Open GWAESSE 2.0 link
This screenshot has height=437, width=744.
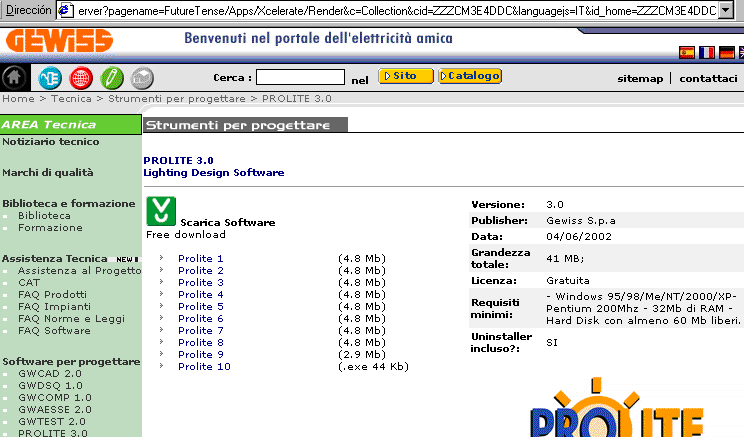coord(55,409)
